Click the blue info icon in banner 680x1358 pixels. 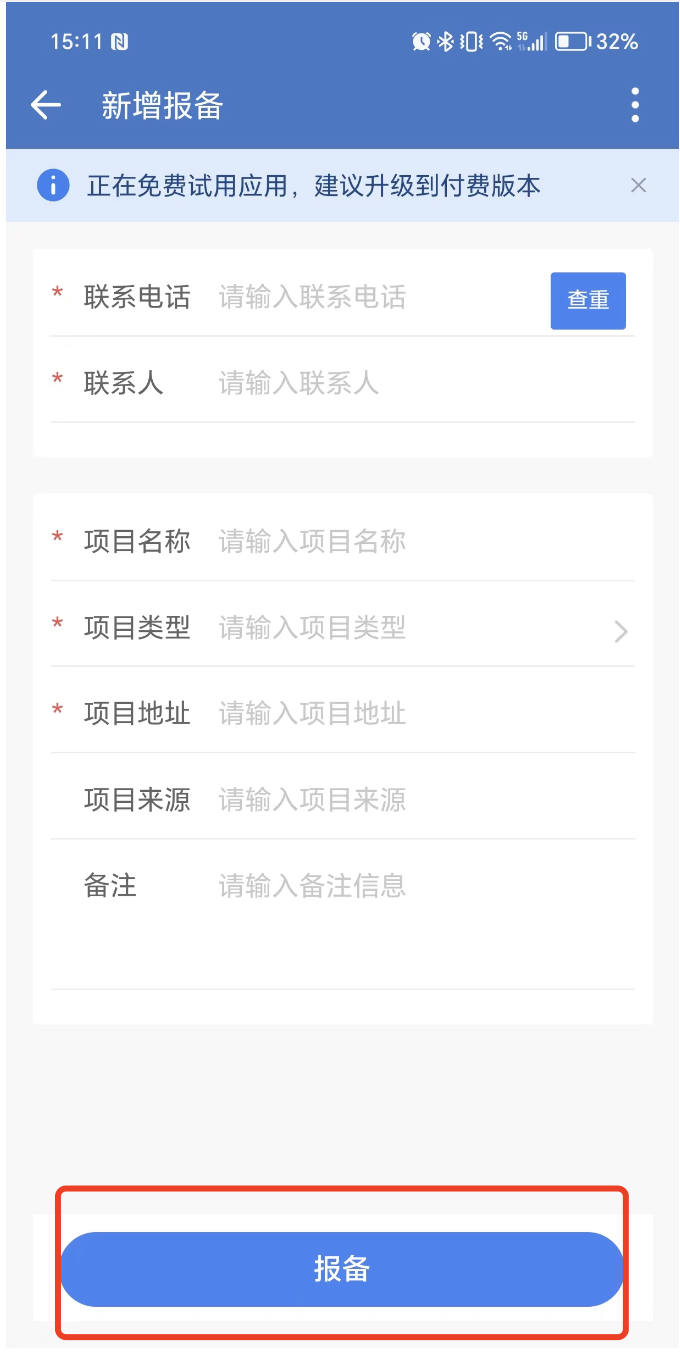tap(53, 185)
